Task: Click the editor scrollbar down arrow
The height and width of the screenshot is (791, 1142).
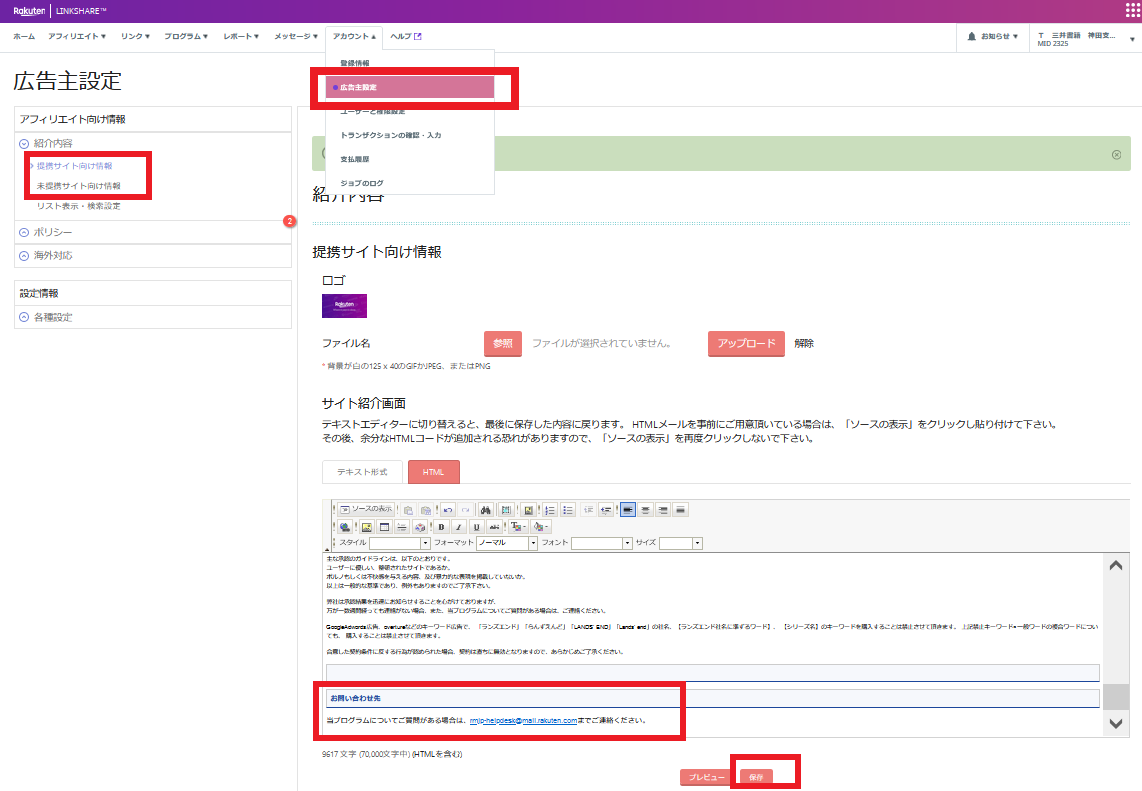Action: (x=1116, y=723)
